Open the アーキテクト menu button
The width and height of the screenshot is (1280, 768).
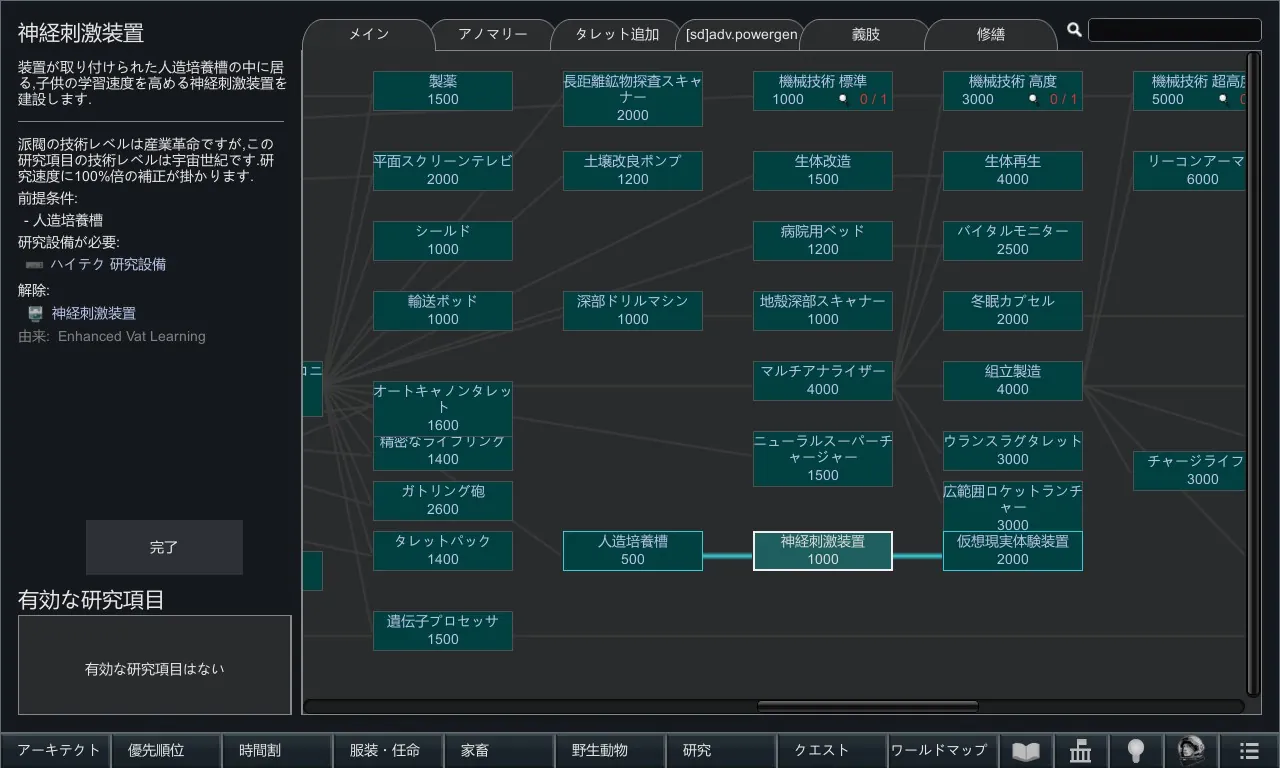coord(59,750)
